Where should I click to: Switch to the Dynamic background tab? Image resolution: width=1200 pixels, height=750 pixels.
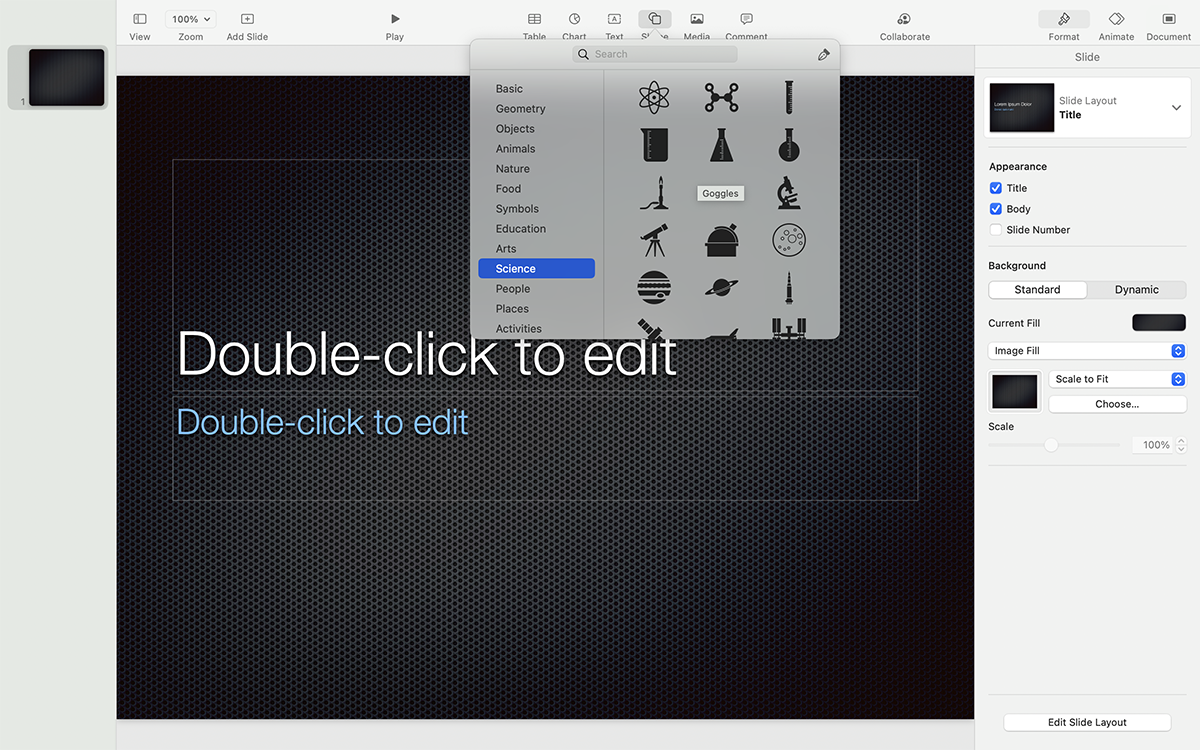[x=1136, y=290]
